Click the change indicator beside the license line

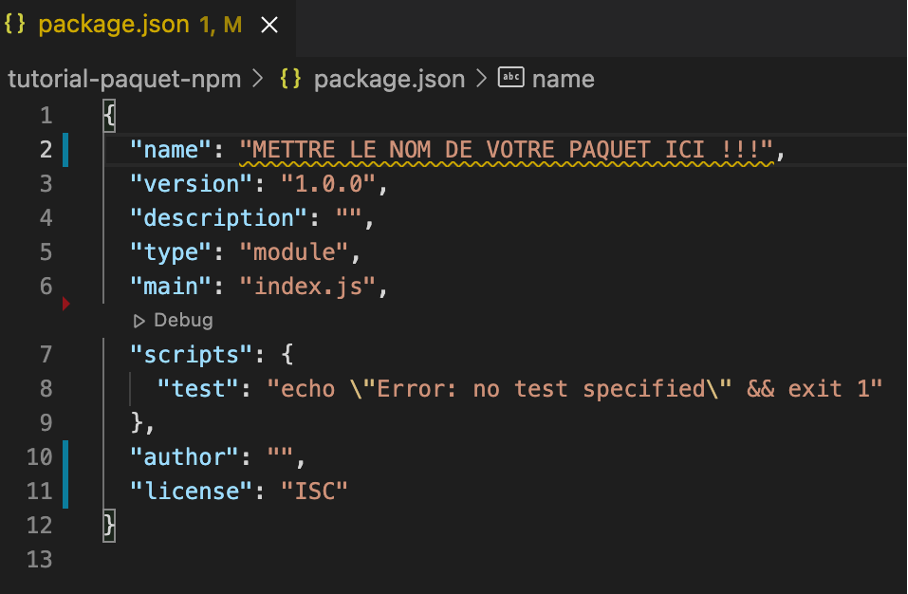64,491
